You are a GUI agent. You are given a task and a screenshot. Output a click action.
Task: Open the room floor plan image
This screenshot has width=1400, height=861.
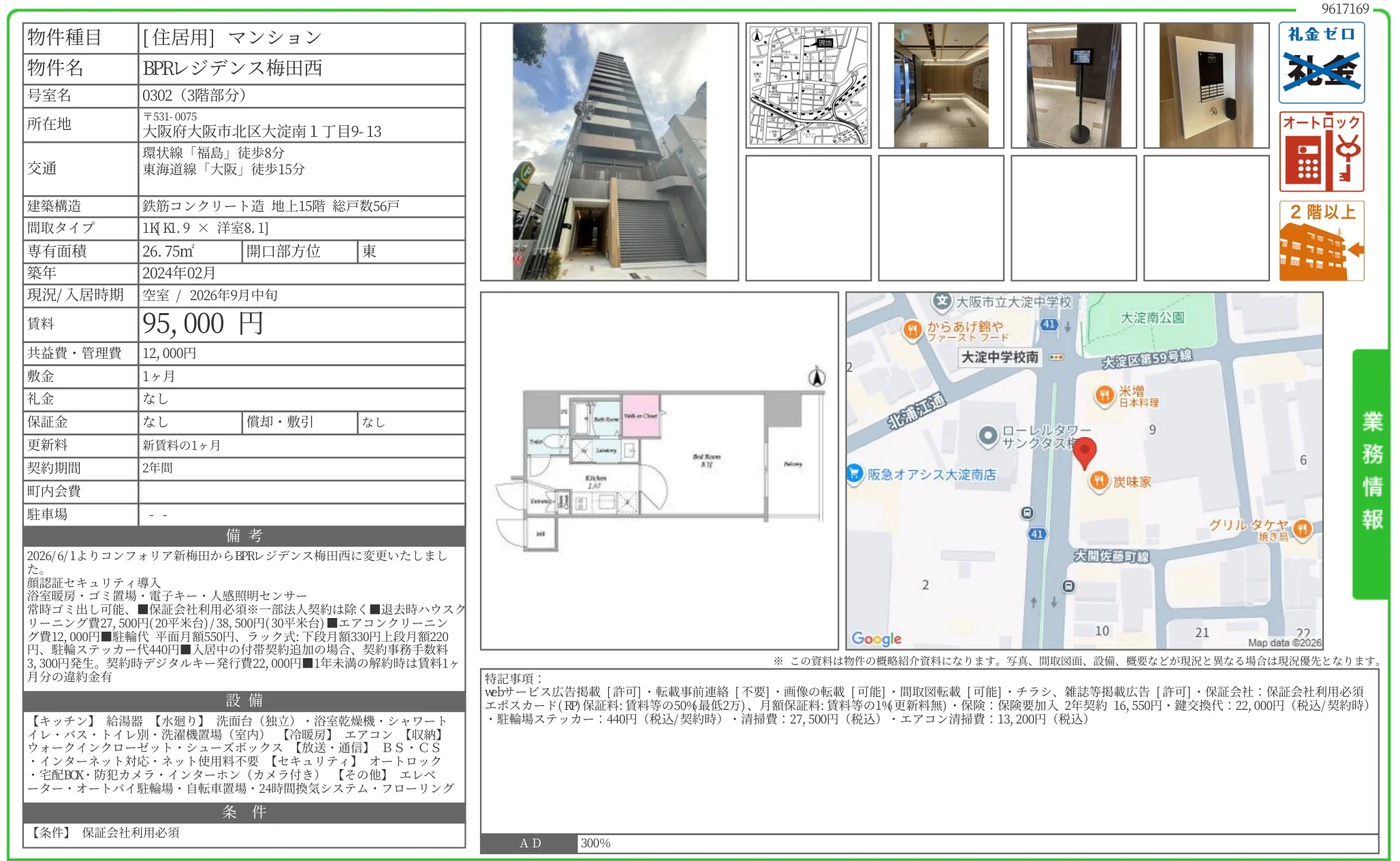[x=659, y=471]
